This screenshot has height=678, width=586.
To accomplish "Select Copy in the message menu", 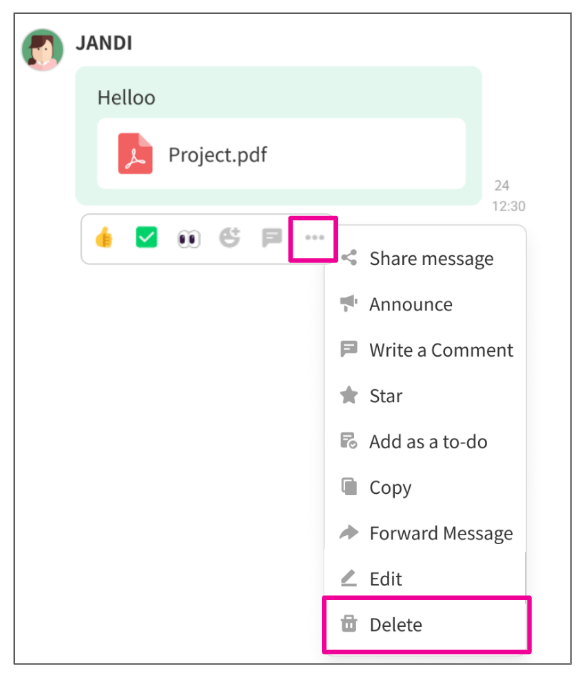I will click(426, 487).
